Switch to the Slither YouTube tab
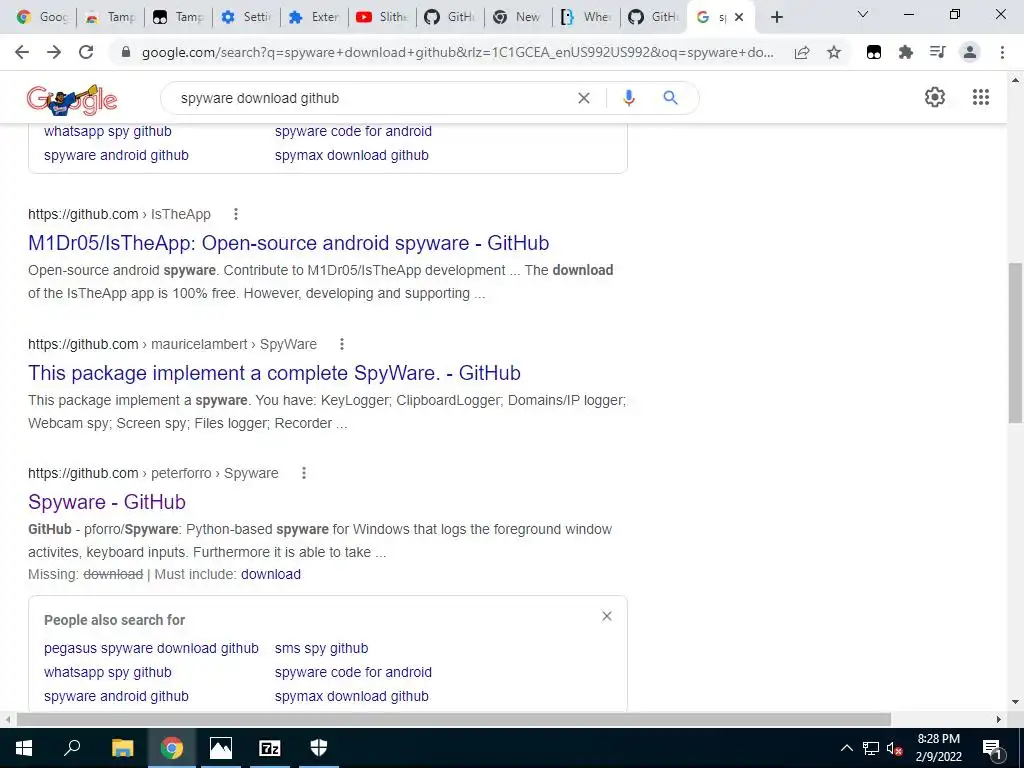 click(382, 17)
